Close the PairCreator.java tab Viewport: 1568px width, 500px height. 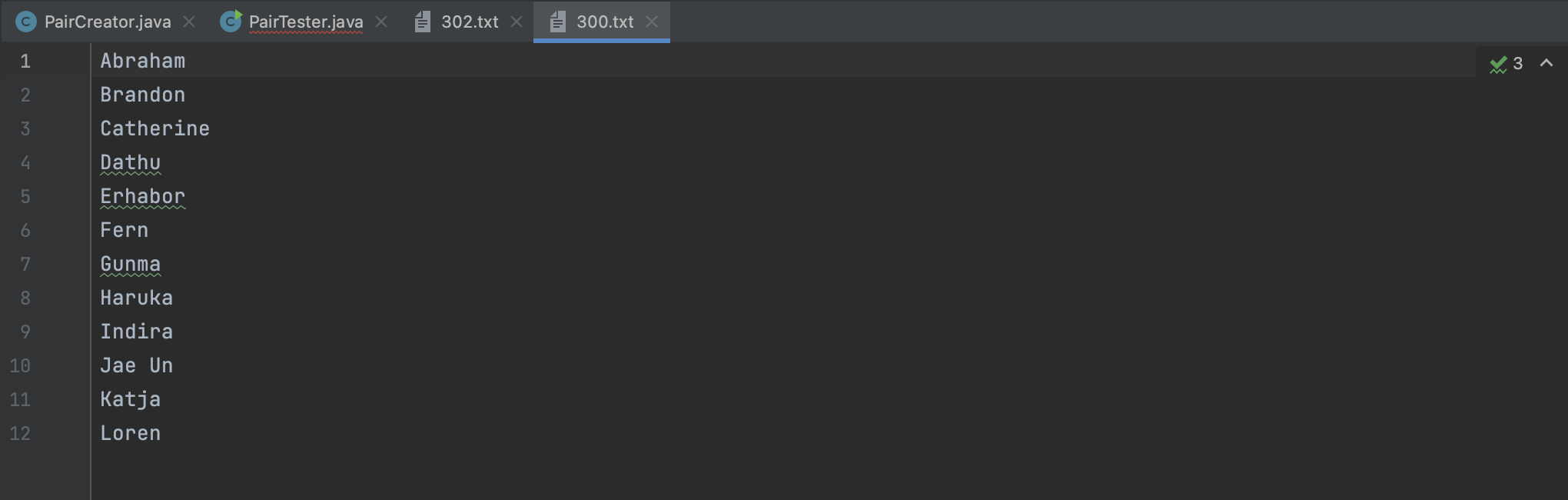(x=189, y=22)
